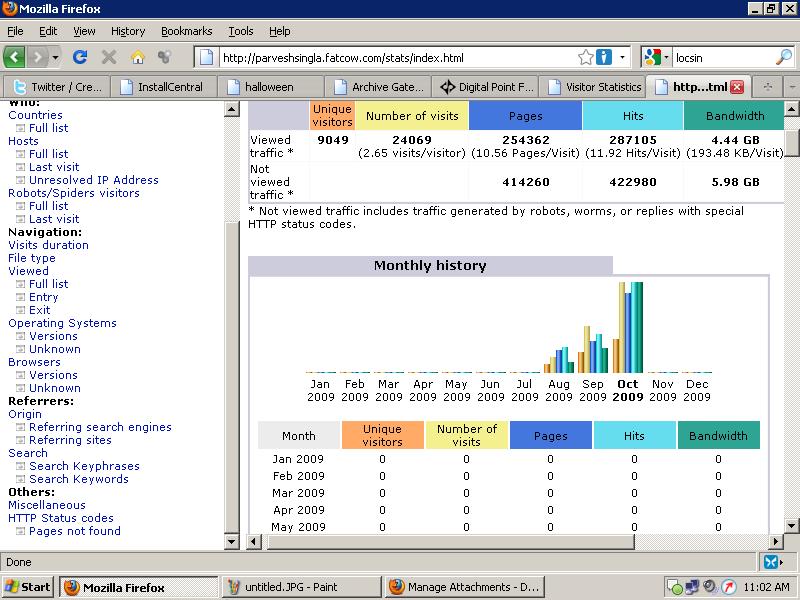Click the volume tray icon
Screen dimensions: 800x600
pyautogui.click(x=709, y=587)
